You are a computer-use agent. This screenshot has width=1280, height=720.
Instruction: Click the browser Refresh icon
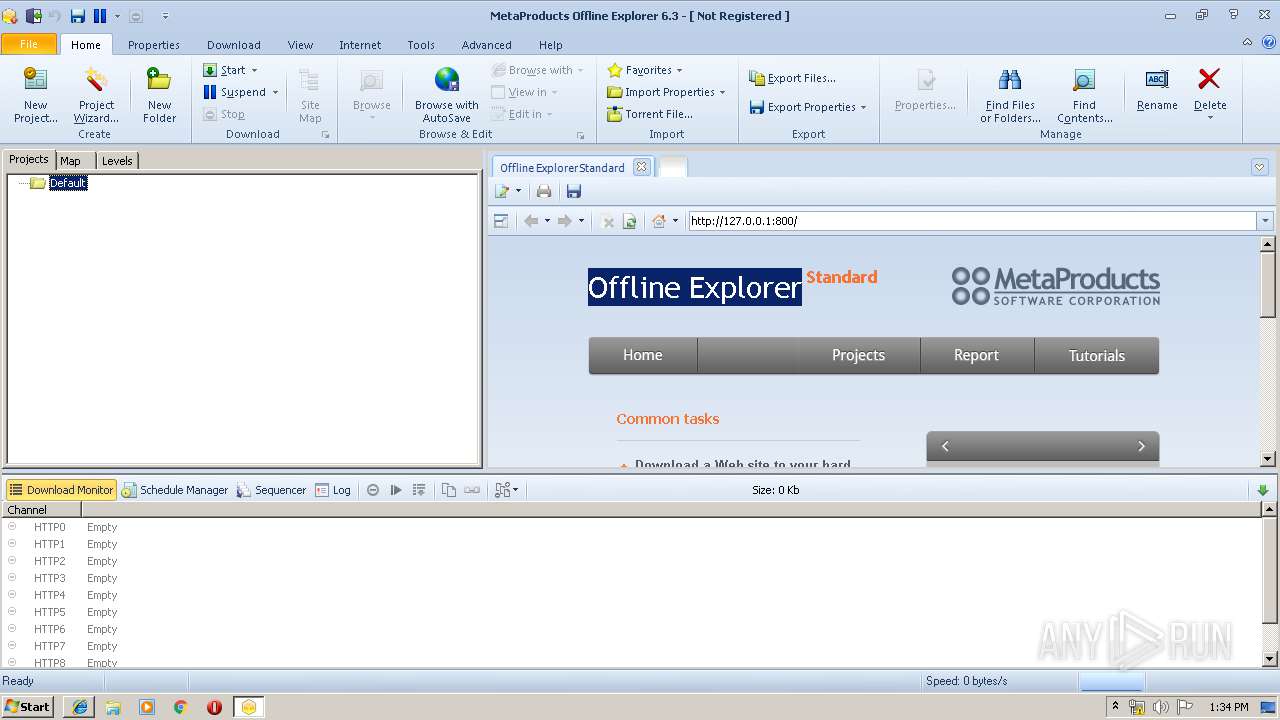[x=630, y=222]
